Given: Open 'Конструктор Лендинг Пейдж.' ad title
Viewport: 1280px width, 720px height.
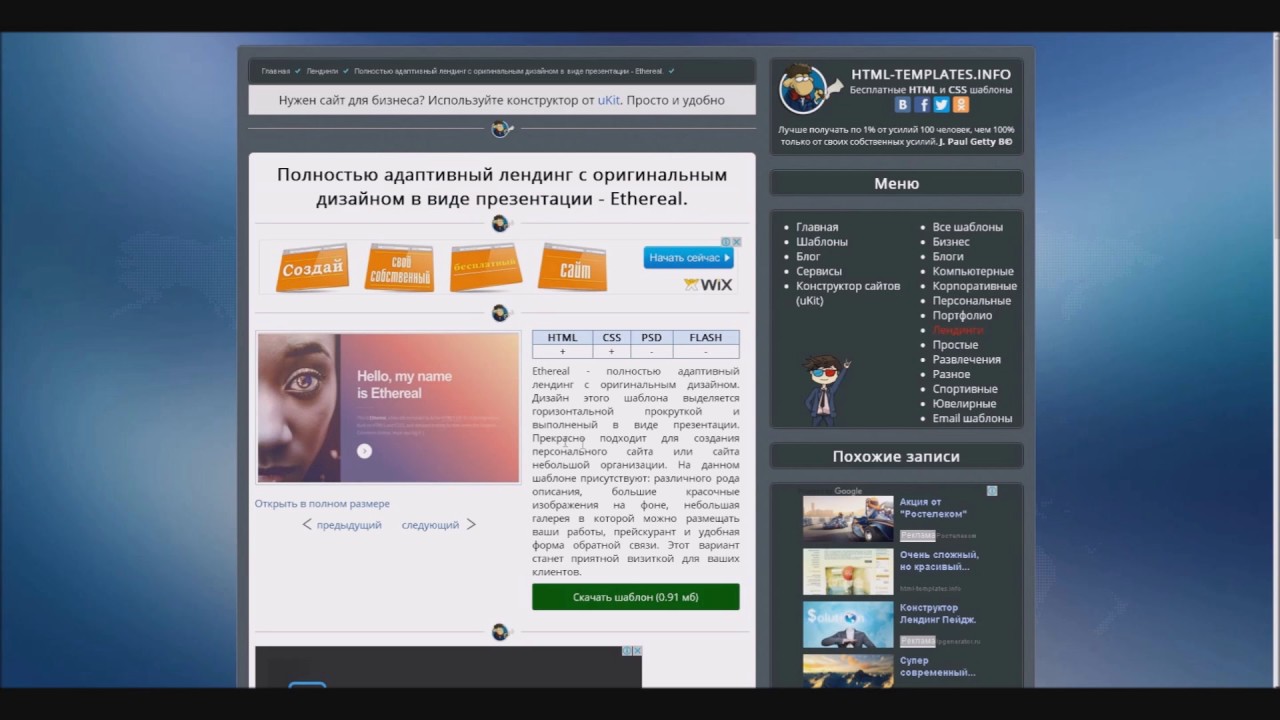Looking at the screenshot, I should [938, 614].
